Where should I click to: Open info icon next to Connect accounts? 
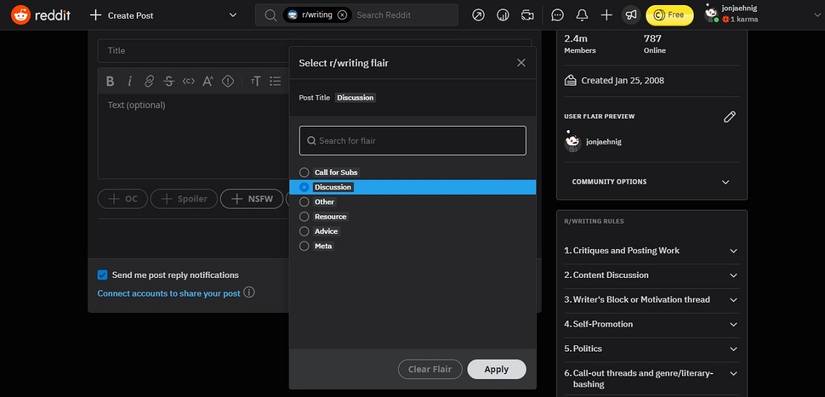[x=249, y=292]
